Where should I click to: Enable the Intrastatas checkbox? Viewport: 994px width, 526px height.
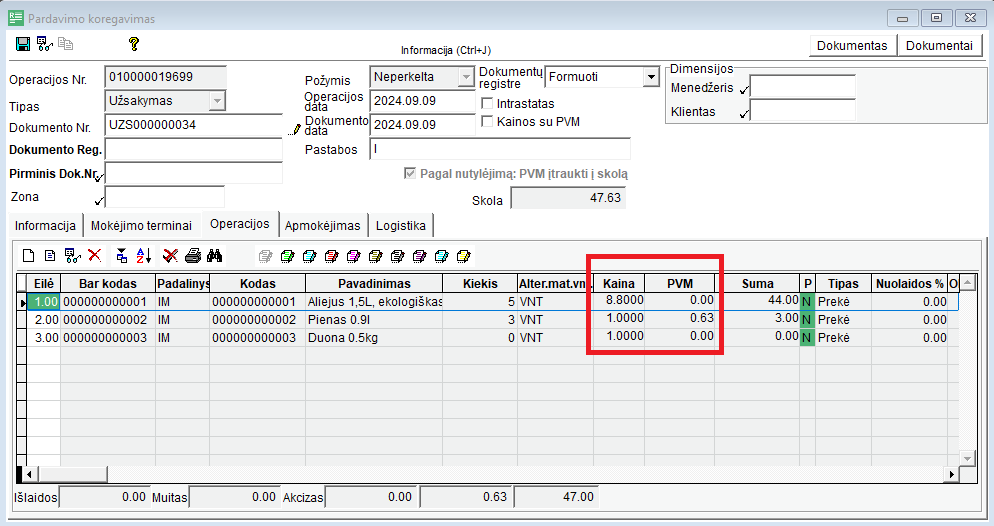[x=487, y=103]
